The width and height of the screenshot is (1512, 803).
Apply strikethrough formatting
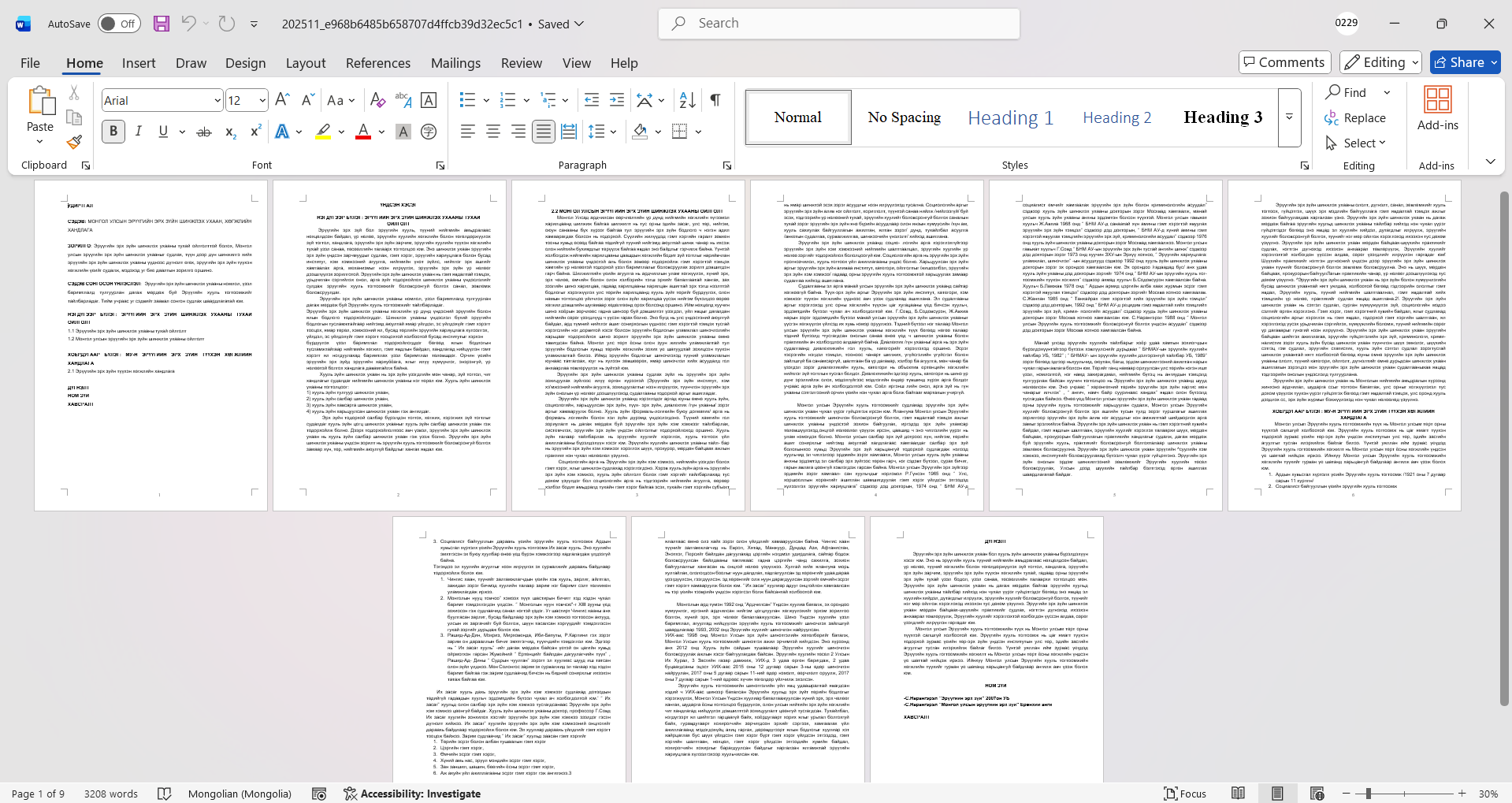coord(204,132)
